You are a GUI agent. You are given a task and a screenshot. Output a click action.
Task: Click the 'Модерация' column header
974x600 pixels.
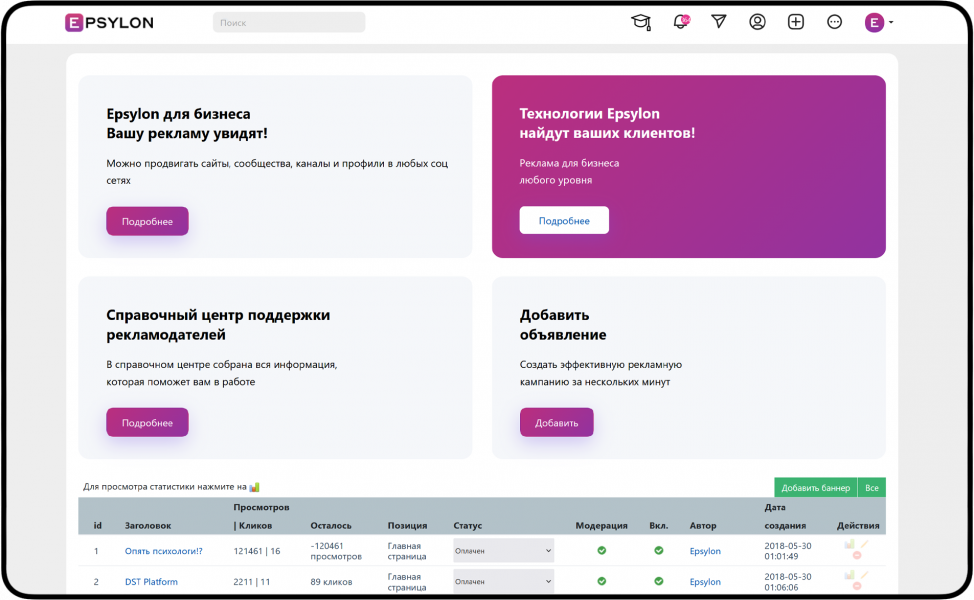601,525
